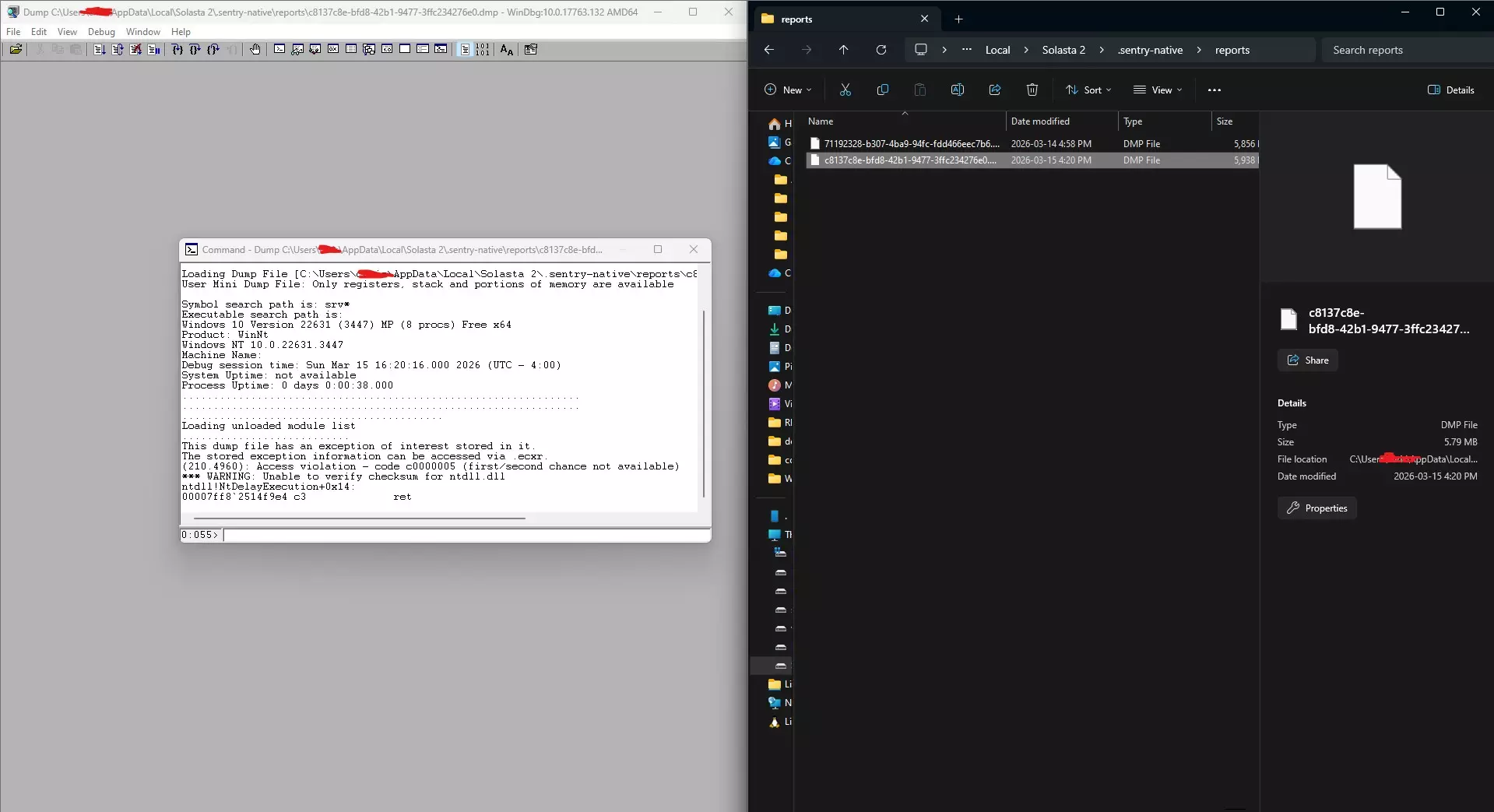Click the Properties button in details pane
Viewport: 1494px width, 812px height.
pos(1317,508)
